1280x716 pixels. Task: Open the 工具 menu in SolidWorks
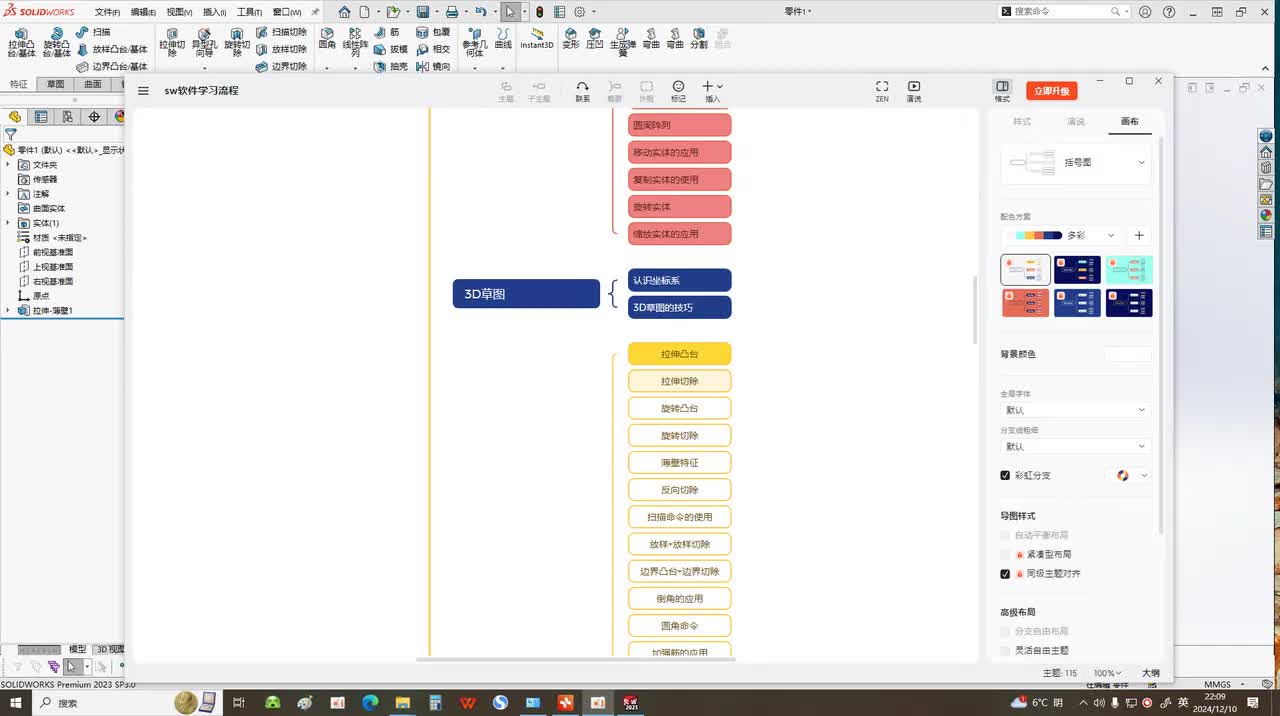pyautogui.click(x=249, y=12)
